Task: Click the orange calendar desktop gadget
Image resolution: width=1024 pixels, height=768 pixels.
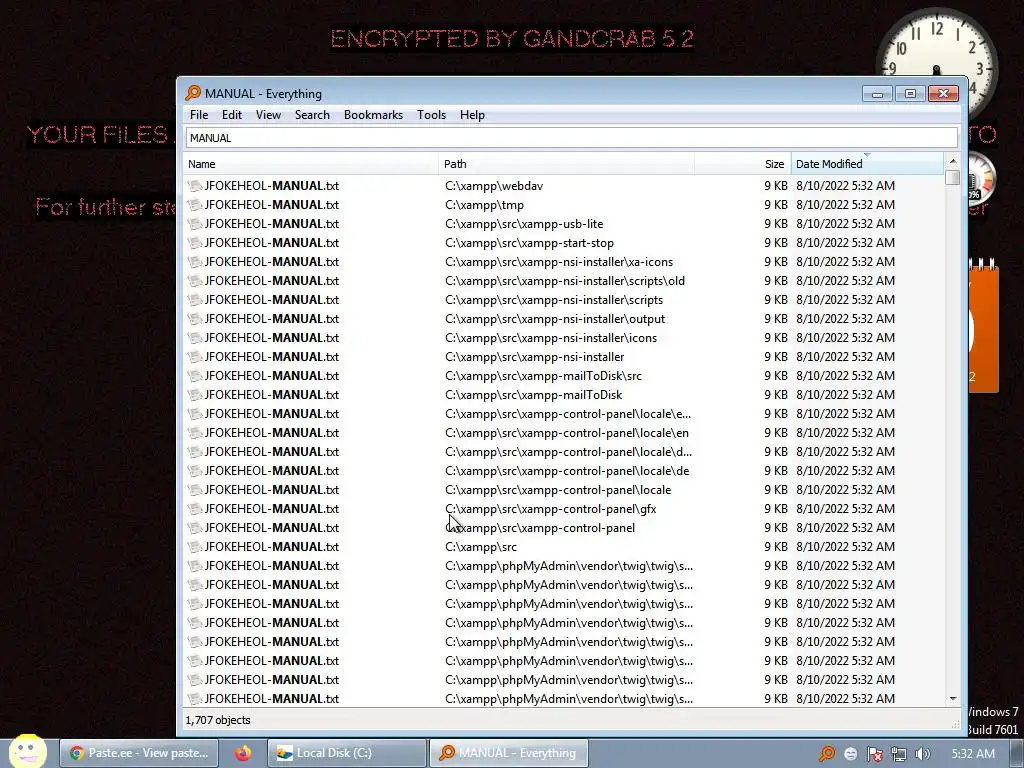Action: [983, 325]
